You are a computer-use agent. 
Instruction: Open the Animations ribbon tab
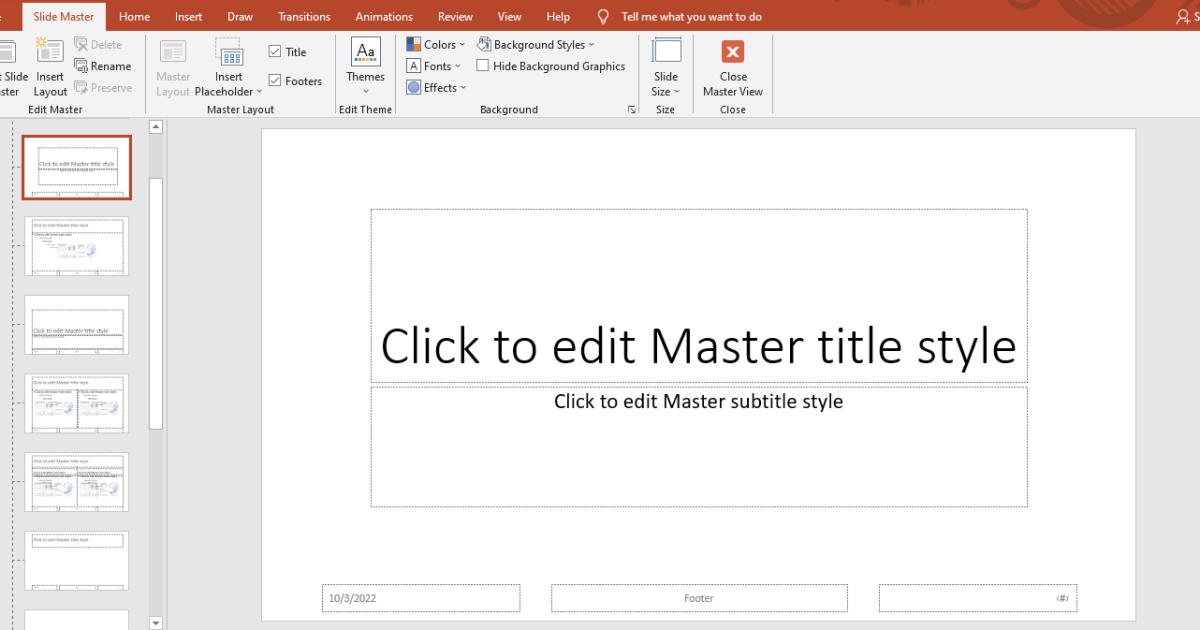(x=384, y=16)
